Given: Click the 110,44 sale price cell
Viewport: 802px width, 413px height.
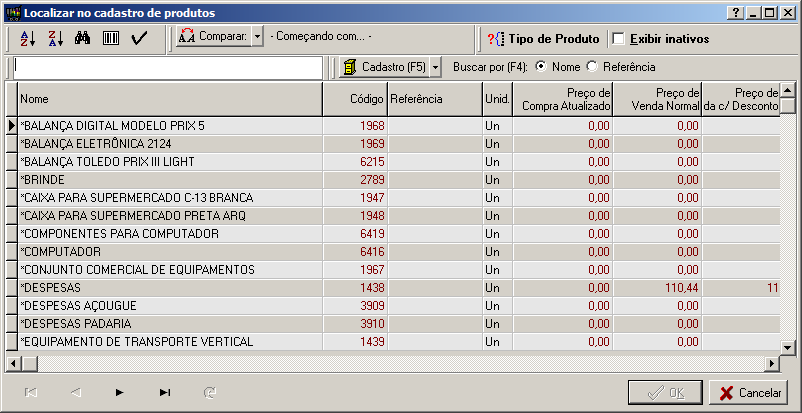Looking at the screenshot, I should click(658, 288).
